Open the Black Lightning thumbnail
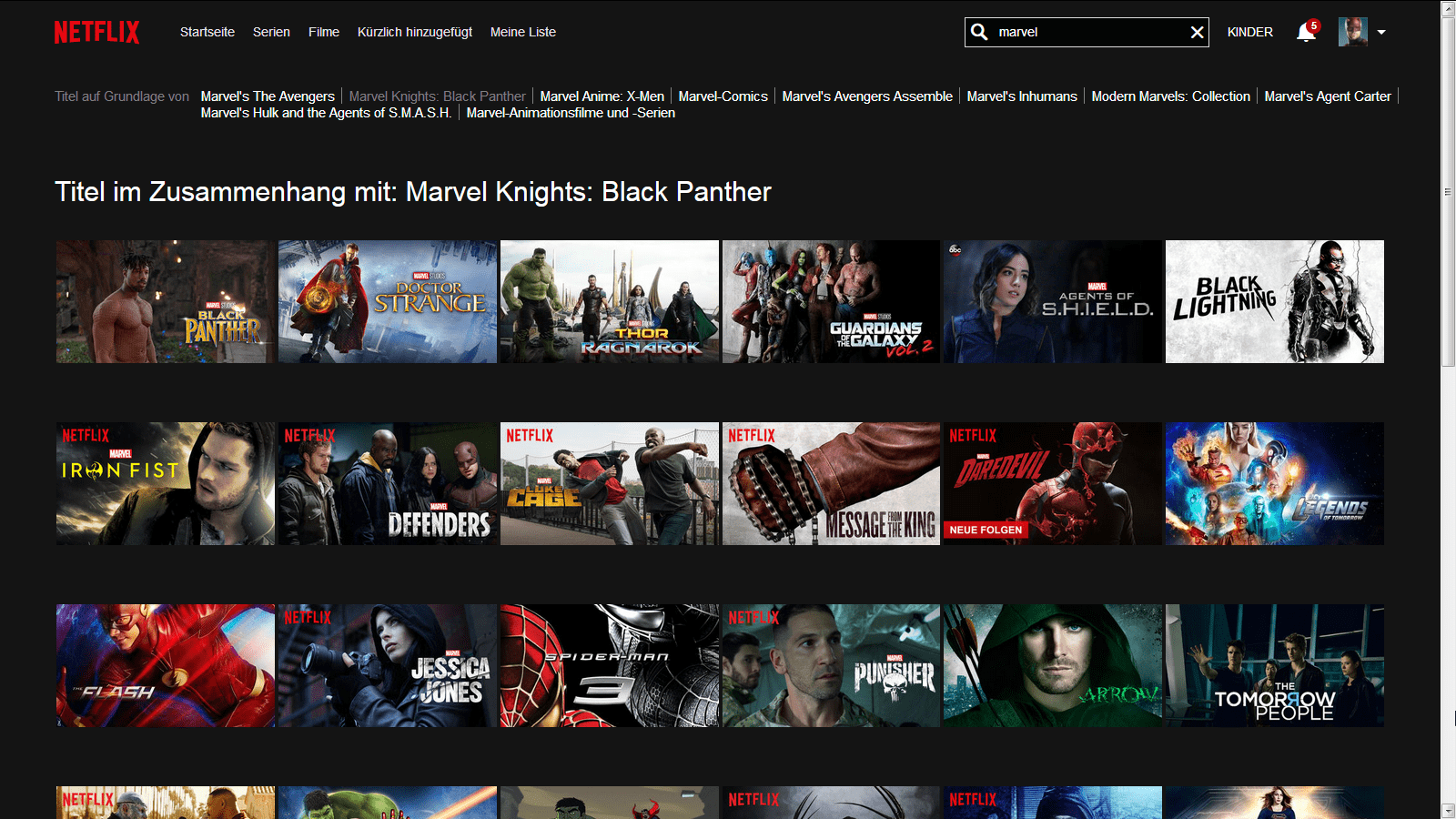Screen dimensions: 1456x819 pyautogui.click(x=1275, y=301)
